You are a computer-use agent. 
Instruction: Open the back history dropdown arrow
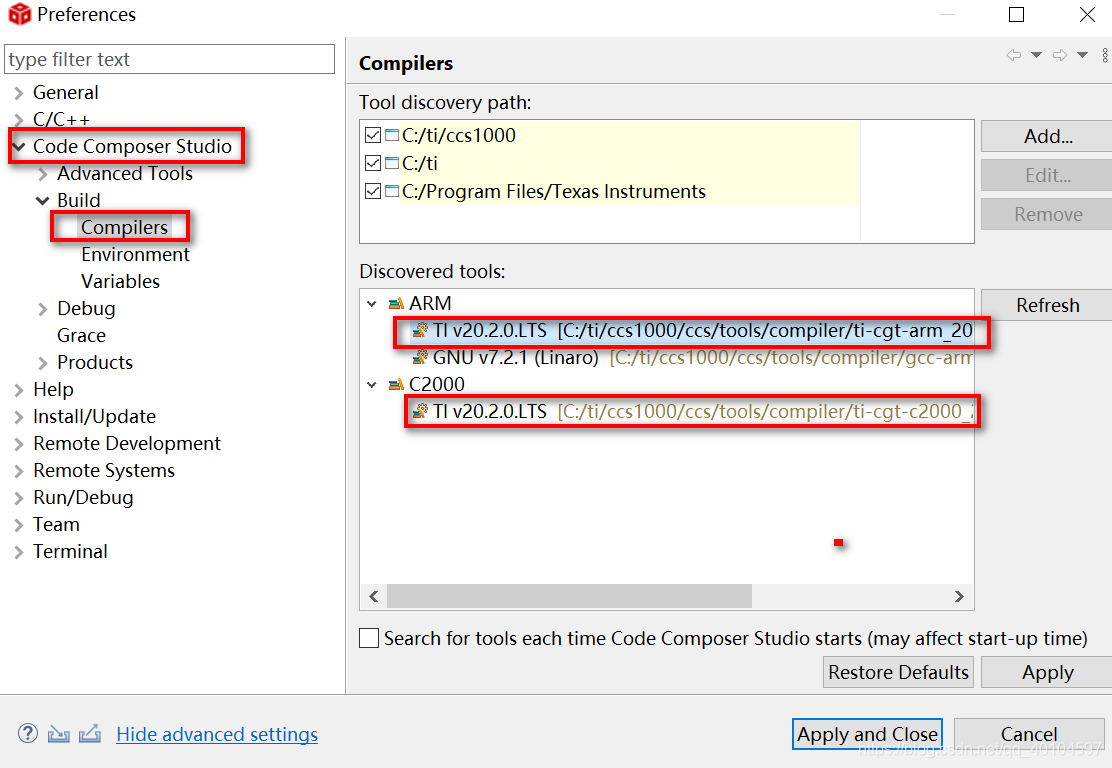pos(1036,55)
